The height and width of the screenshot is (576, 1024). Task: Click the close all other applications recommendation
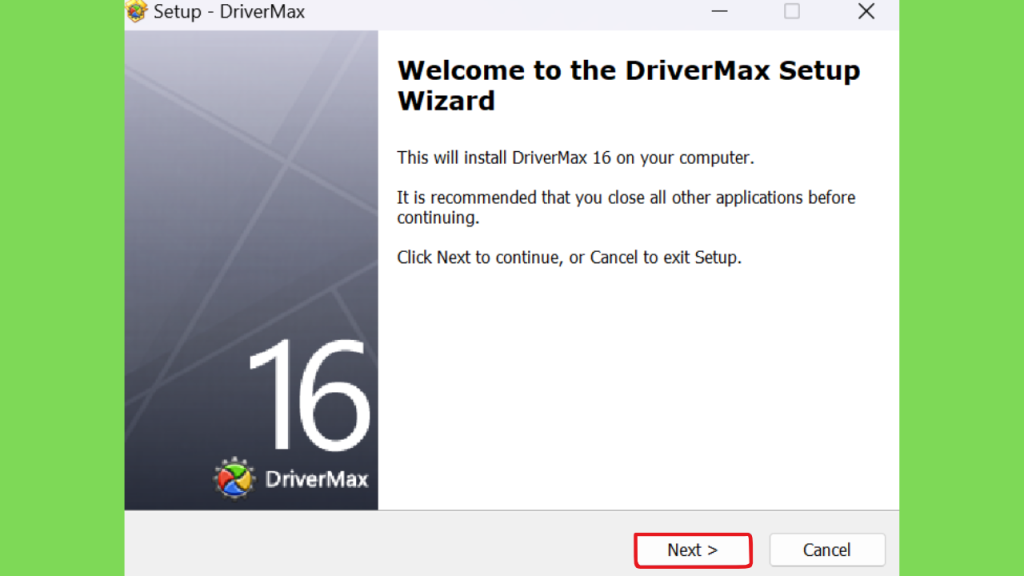(x=625, y=207)
